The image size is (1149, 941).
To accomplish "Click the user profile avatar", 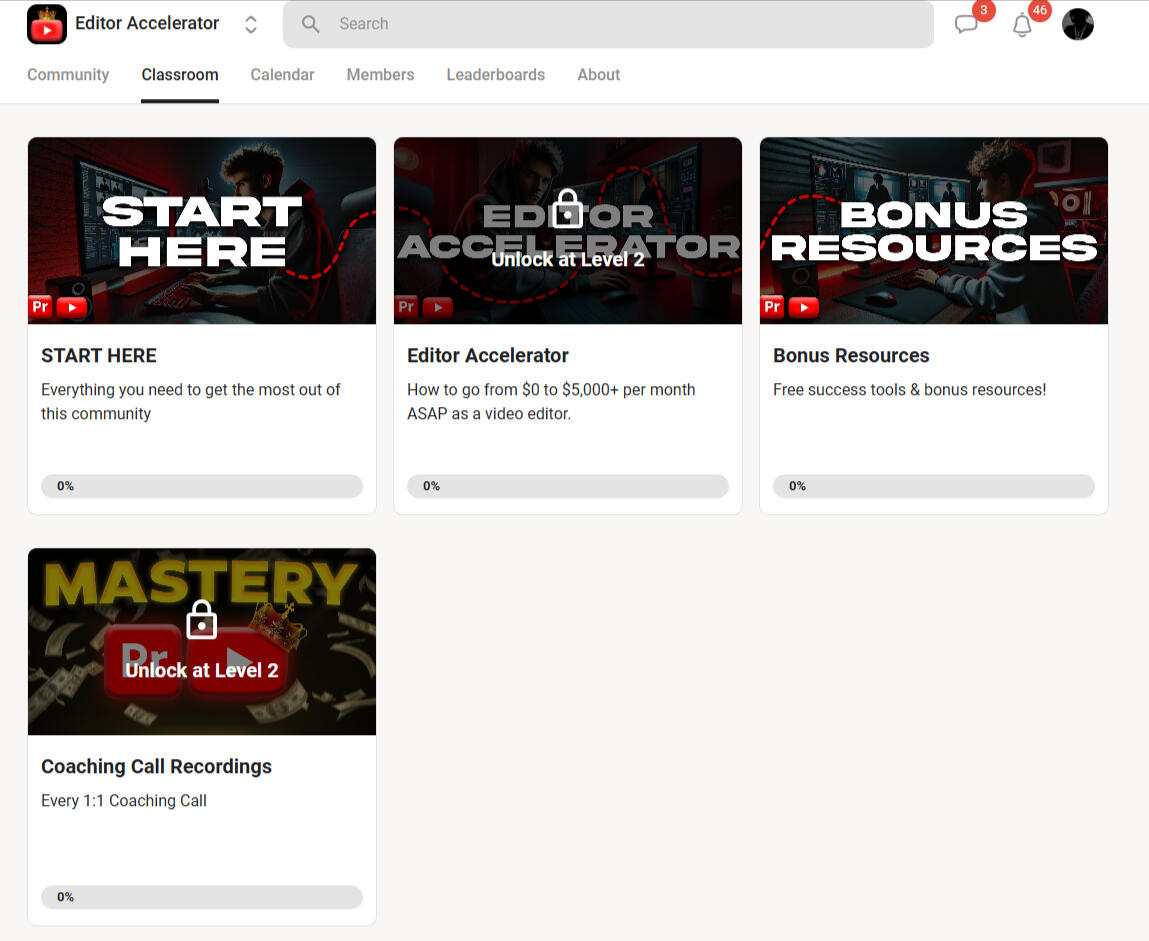I will (1077, 25).
